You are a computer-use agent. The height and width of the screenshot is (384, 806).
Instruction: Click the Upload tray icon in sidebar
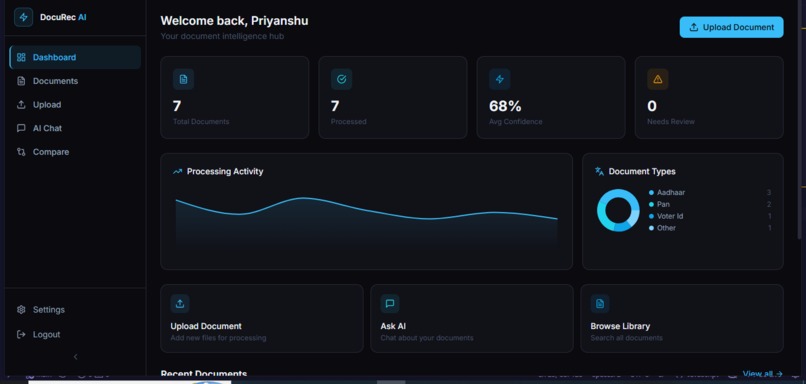(x=21, y=104)
